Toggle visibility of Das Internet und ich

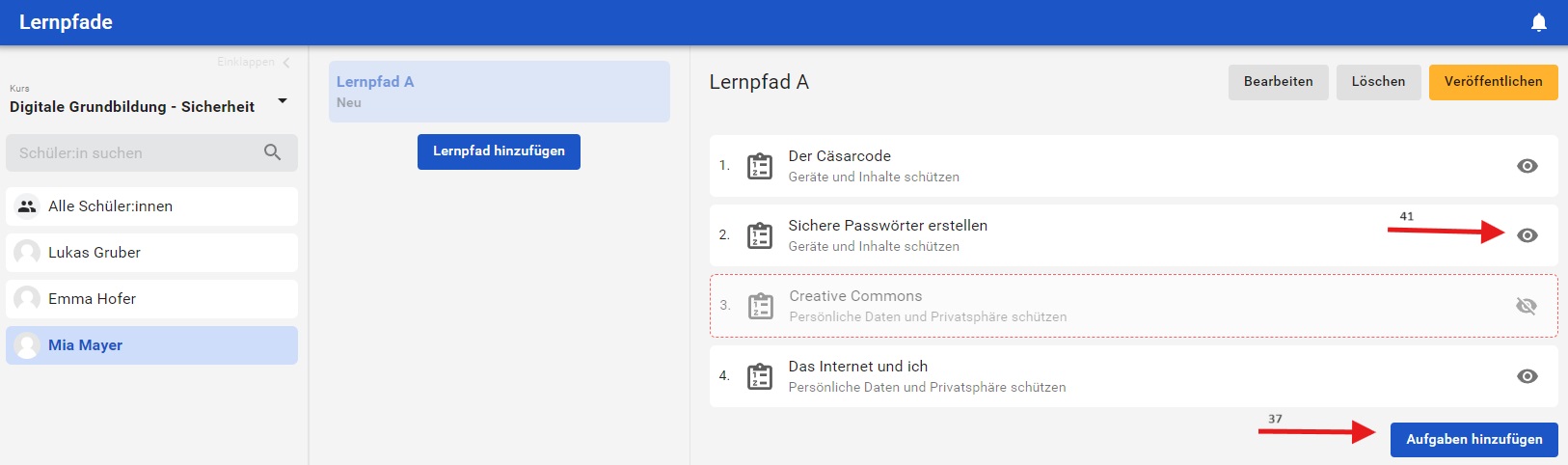(x=1527, y=376)
